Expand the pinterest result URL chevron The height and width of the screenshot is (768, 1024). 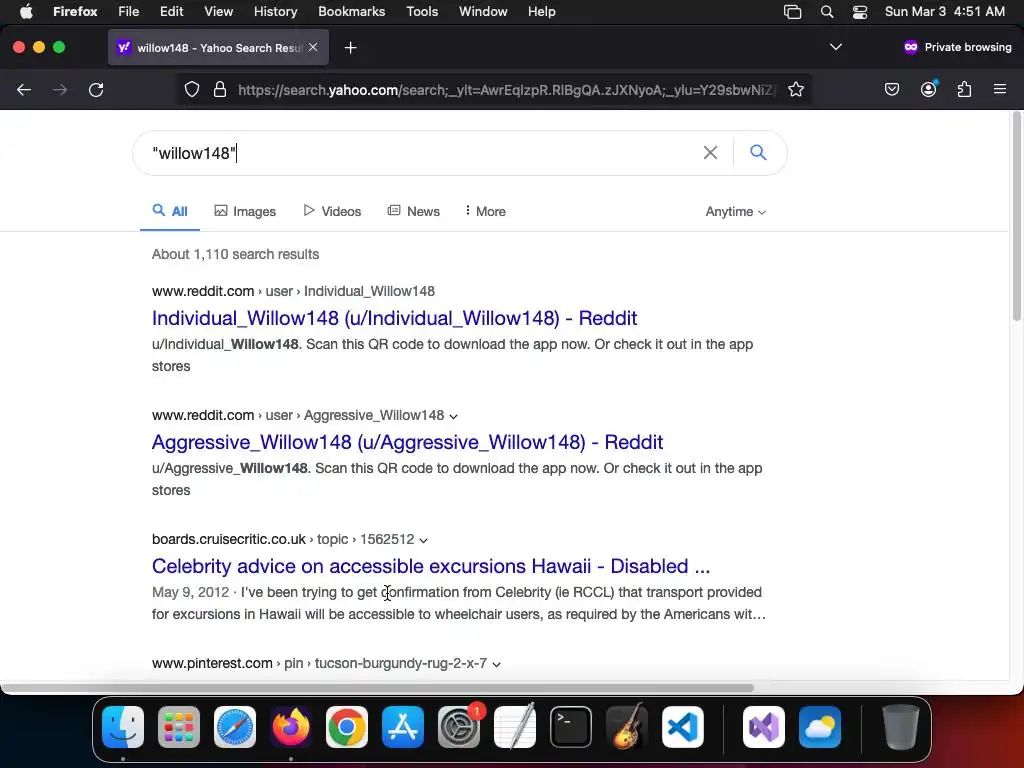[496, 664]
